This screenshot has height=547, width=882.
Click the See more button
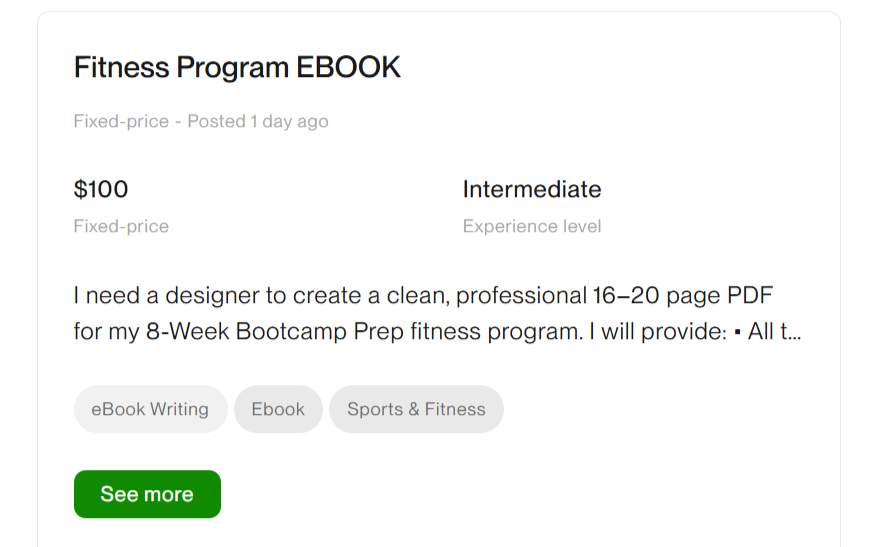coord(147,494)
